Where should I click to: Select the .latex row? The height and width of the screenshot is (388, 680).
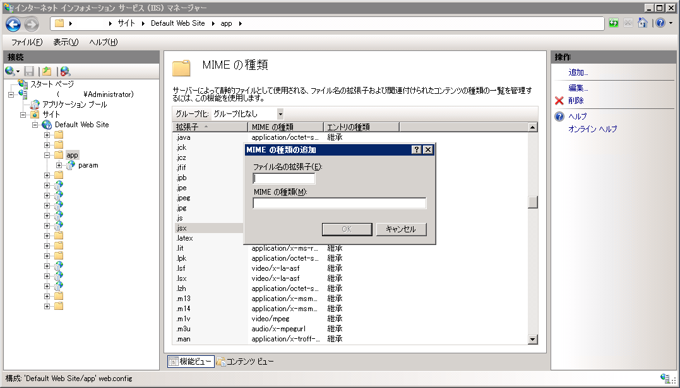coord(209,238)
